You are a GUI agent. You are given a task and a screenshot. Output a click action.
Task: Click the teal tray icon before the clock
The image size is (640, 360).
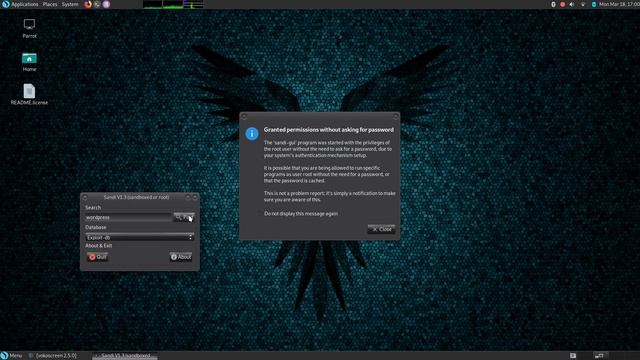click(594, 4)
